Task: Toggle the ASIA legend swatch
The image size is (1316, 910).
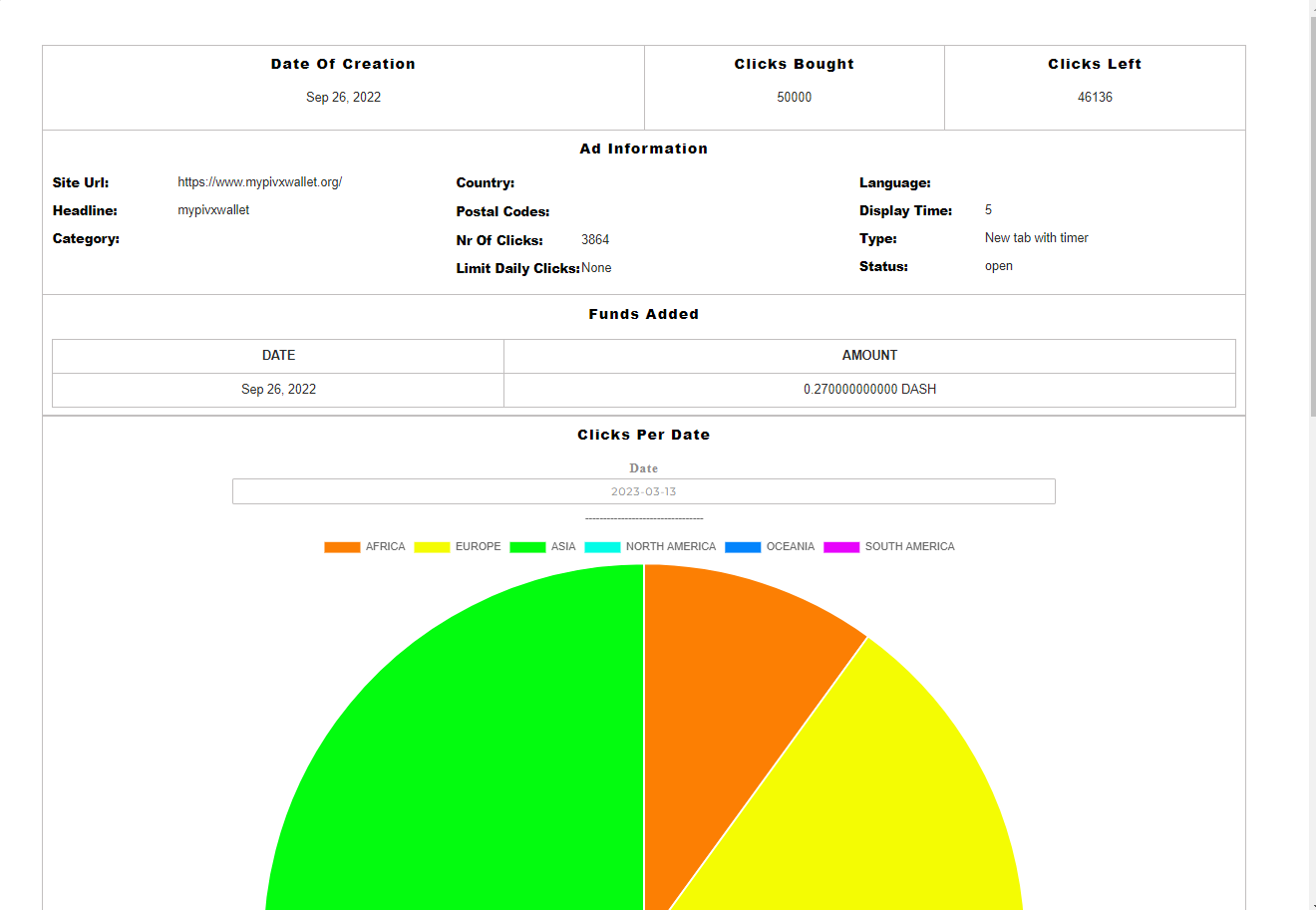Action: tap(527, 547)
